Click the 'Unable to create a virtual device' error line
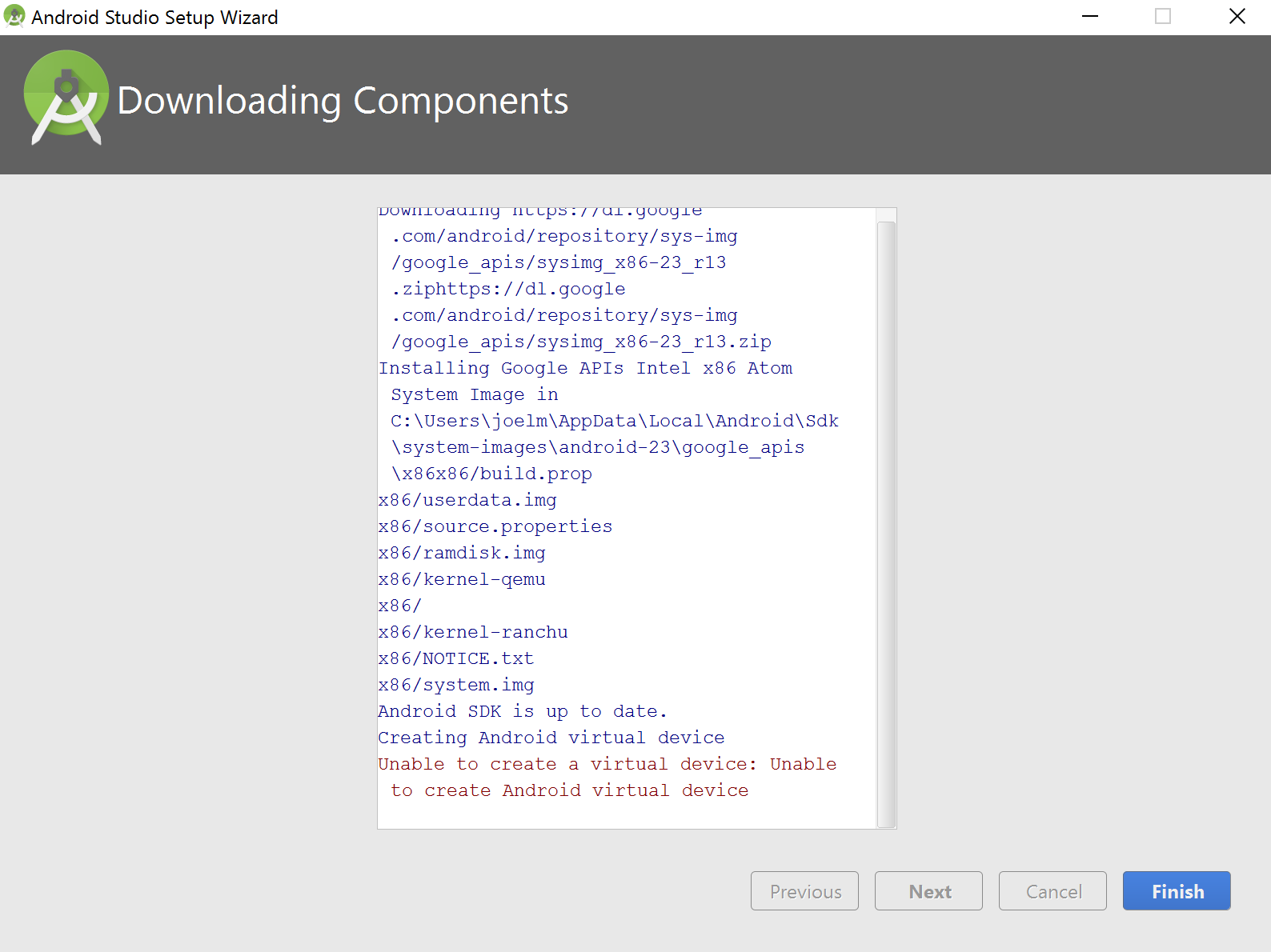 pyautogui.click(x=607, y=764)
